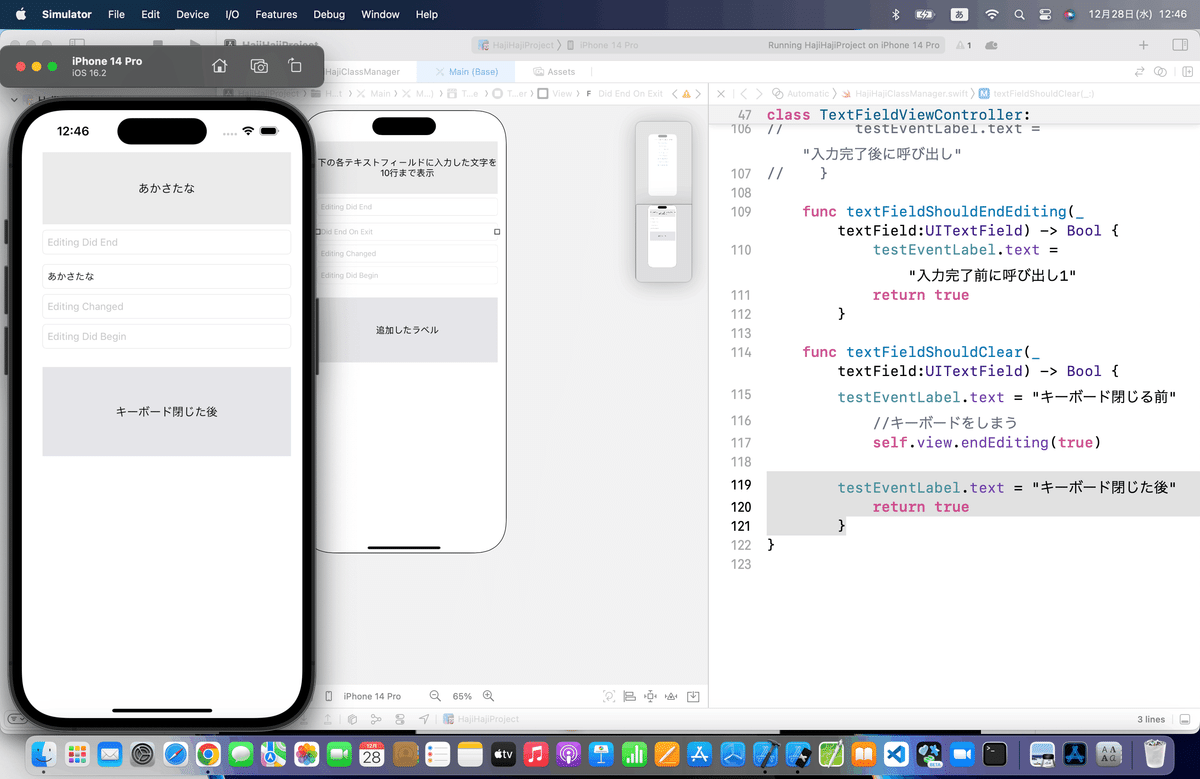Click the Align constraints icon in canvas bar
The height and width of the screenshot is (779, 1200).
point(630,696)
